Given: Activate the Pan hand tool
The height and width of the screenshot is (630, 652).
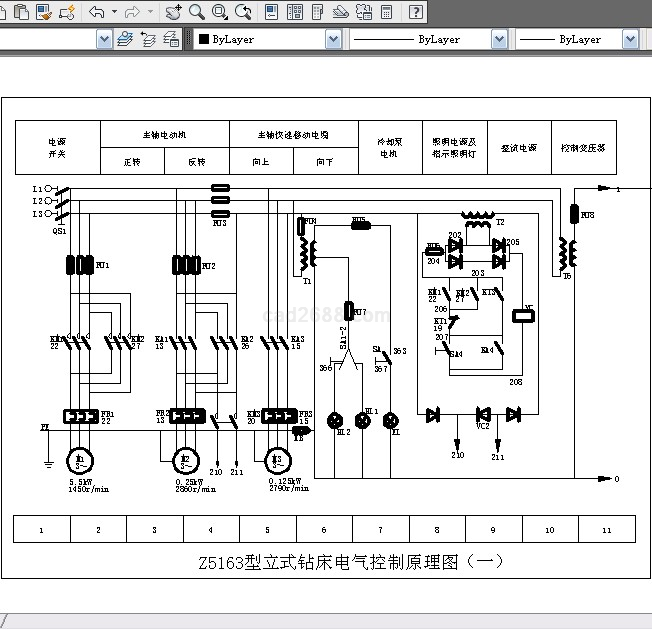Looking at the screenshot, I should (x=174, y=12).
